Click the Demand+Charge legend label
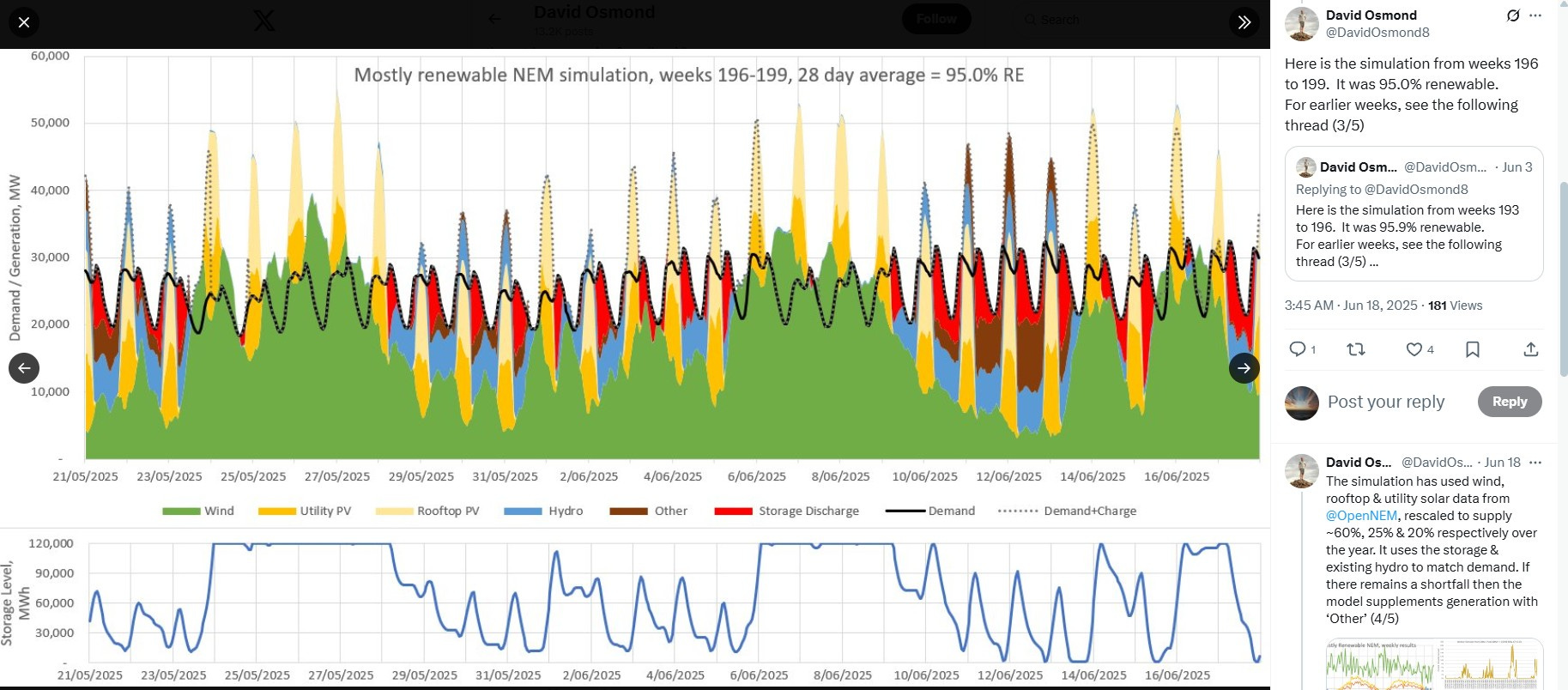This screenshot has width=1568, height=690. click(1090, 511)
